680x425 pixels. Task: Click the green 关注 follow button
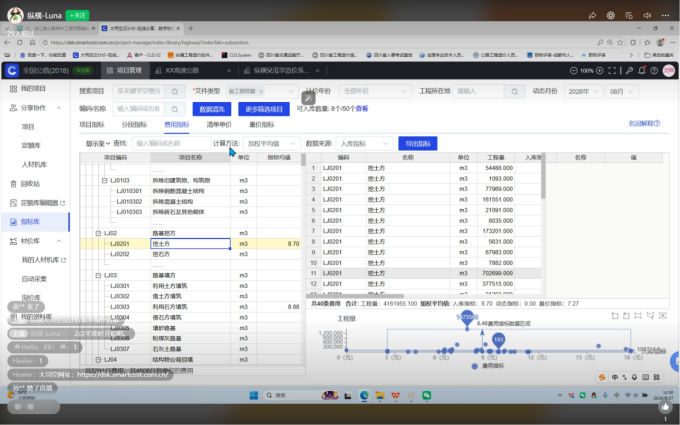click(x=77, y=15)
